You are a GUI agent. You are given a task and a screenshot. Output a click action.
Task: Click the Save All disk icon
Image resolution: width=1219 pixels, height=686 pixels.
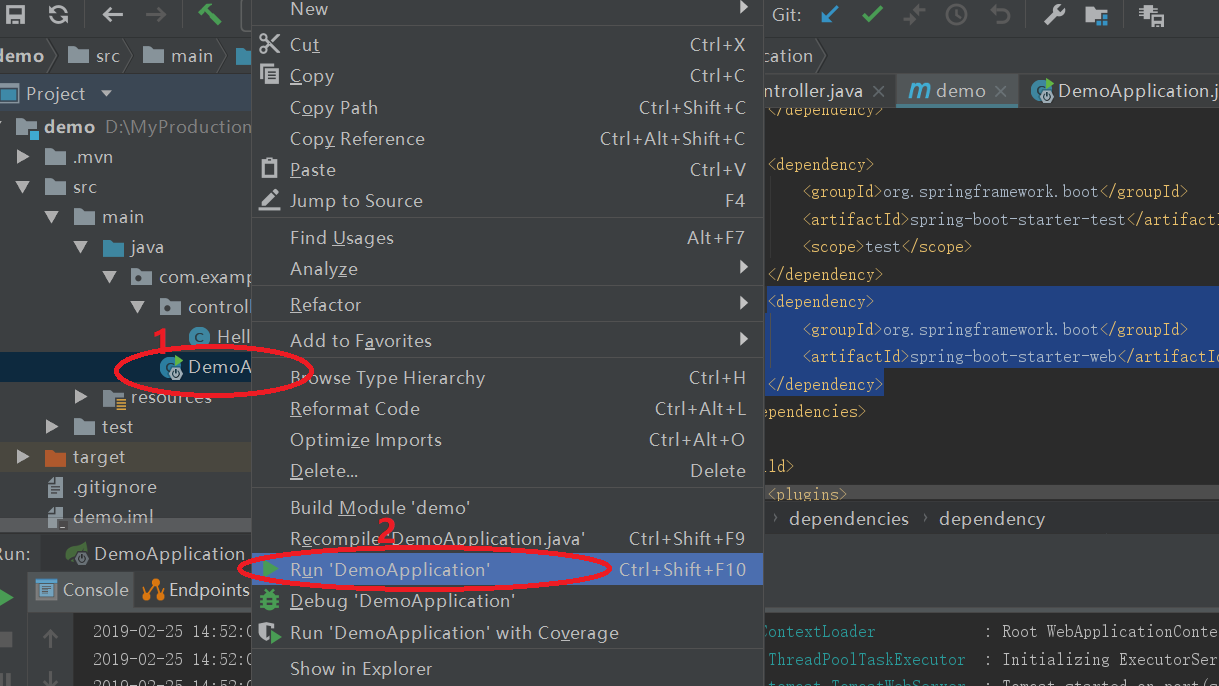(x=16, y=14)
